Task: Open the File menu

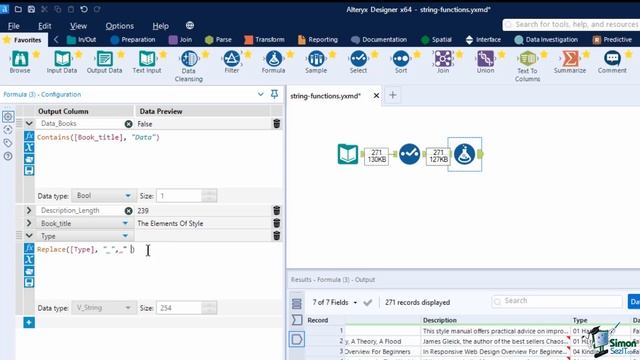Action: click(13, 26)
